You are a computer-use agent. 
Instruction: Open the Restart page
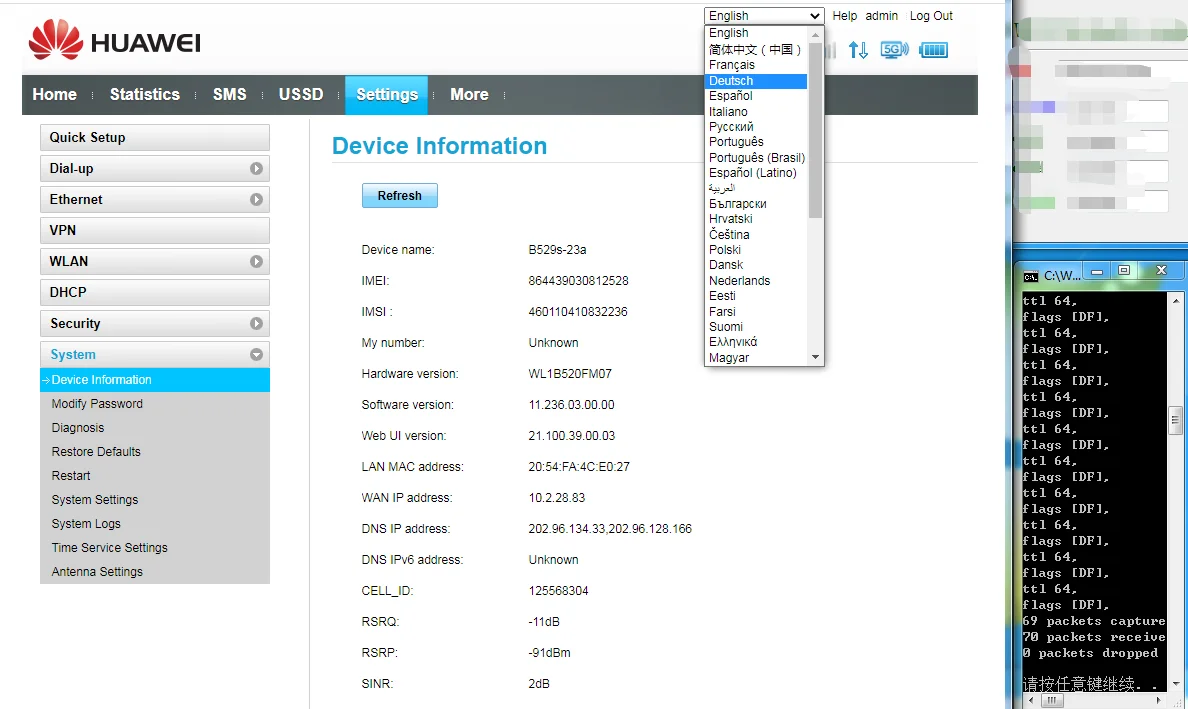71,476
